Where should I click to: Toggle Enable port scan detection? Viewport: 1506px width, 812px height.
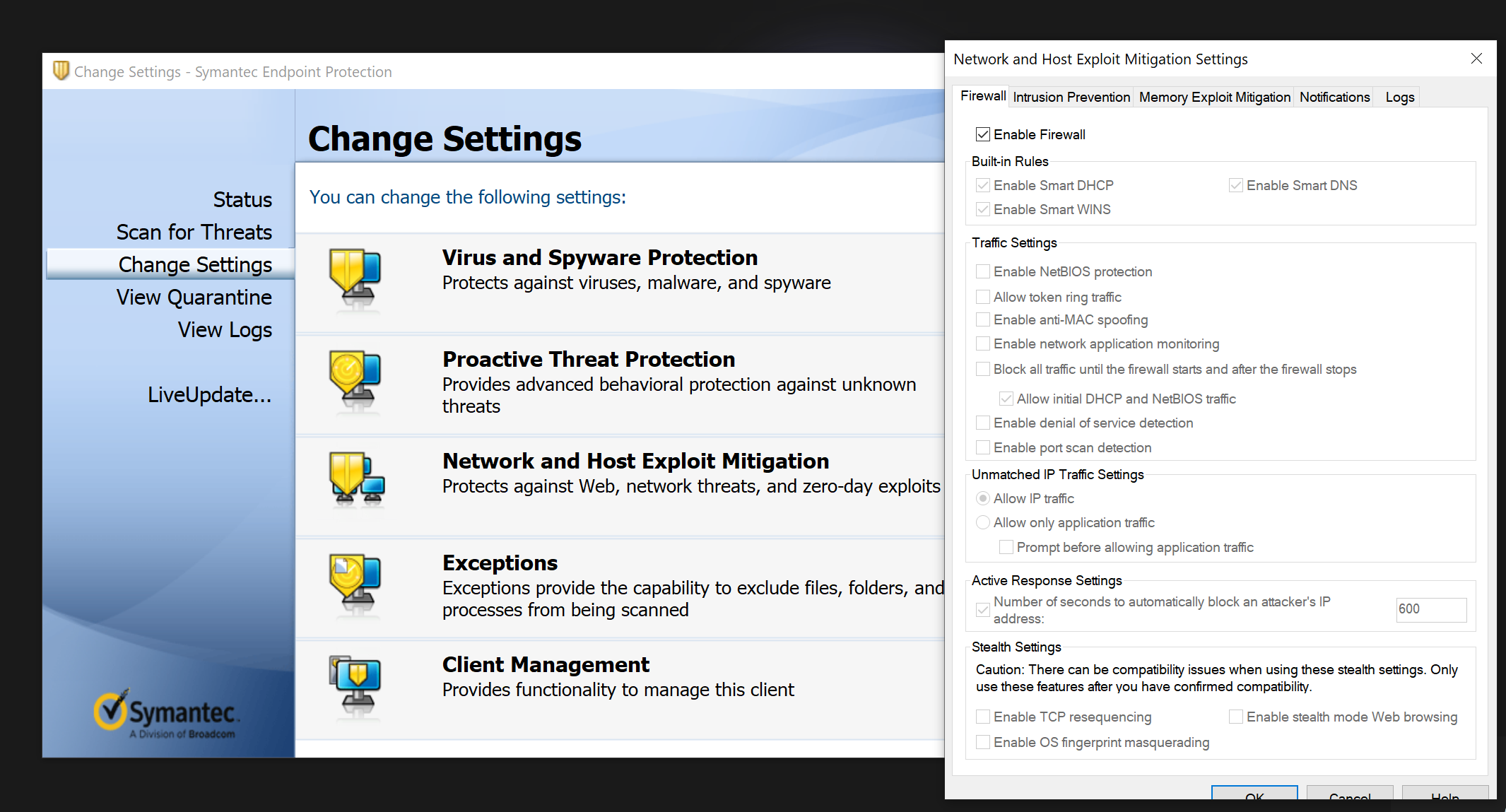click(x=983, y=447)
